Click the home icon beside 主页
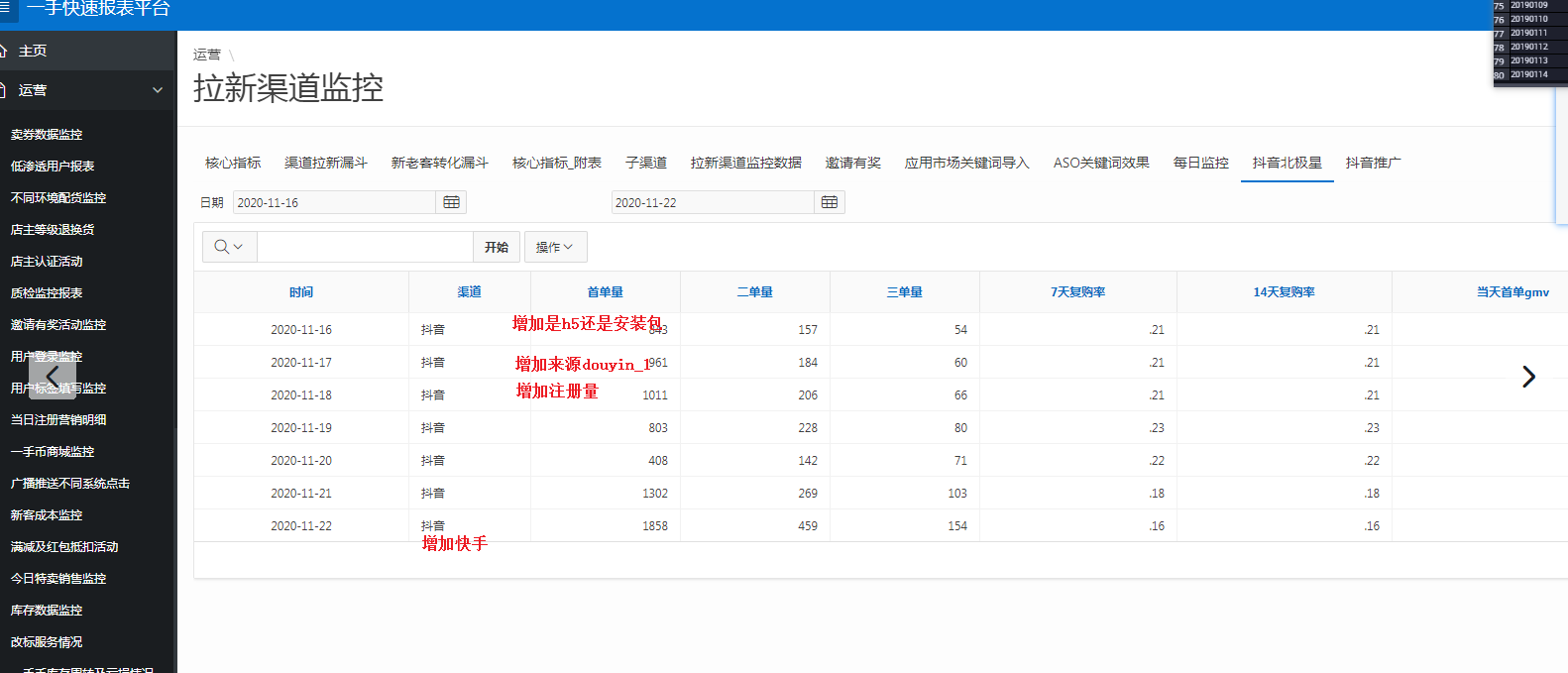 click(x=4, y=51)
